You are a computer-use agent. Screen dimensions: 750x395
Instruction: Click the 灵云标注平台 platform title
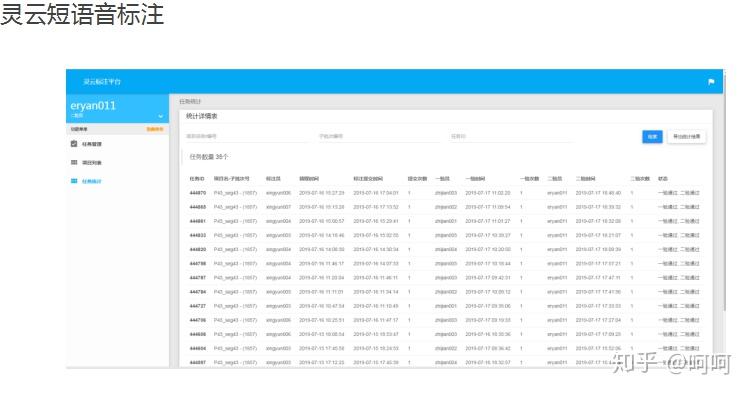click(102, 82)
